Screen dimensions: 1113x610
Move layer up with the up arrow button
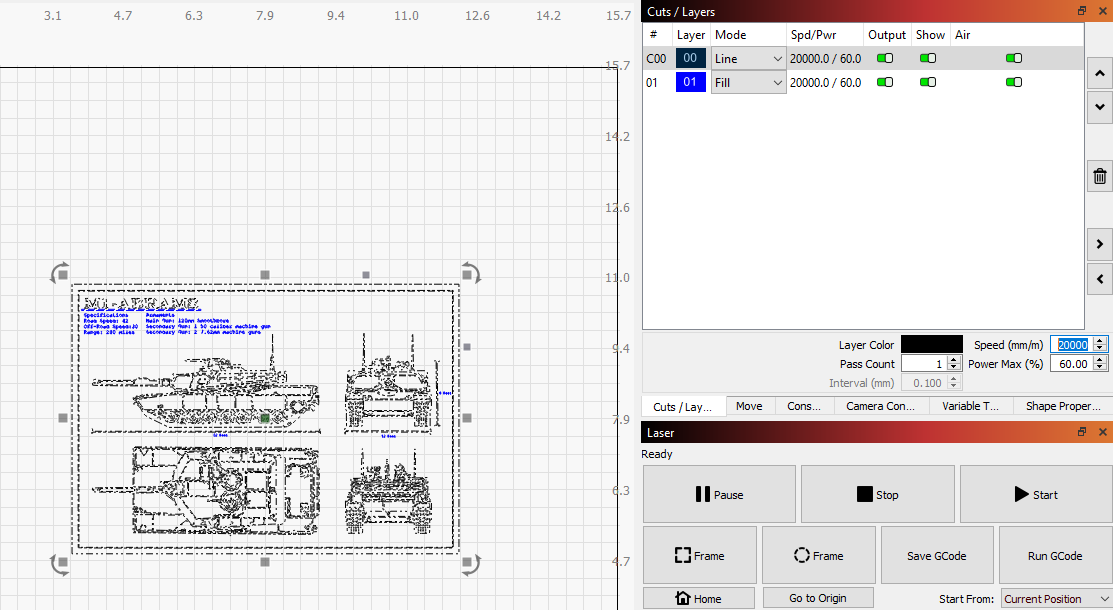1099,73
